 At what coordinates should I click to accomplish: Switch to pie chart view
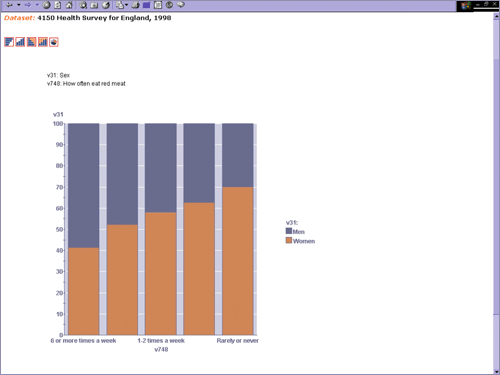[54, 42]
